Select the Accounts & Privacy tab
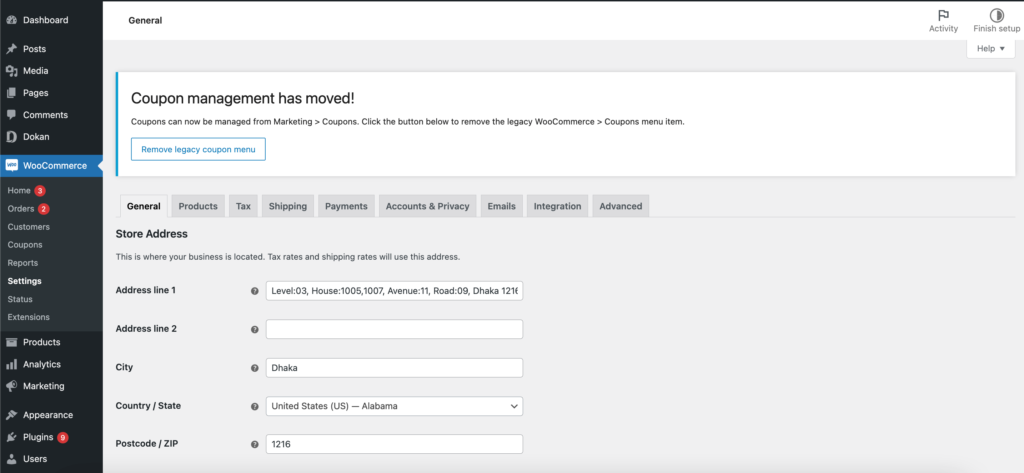1024x473 pixels. [x=427, y=206]
